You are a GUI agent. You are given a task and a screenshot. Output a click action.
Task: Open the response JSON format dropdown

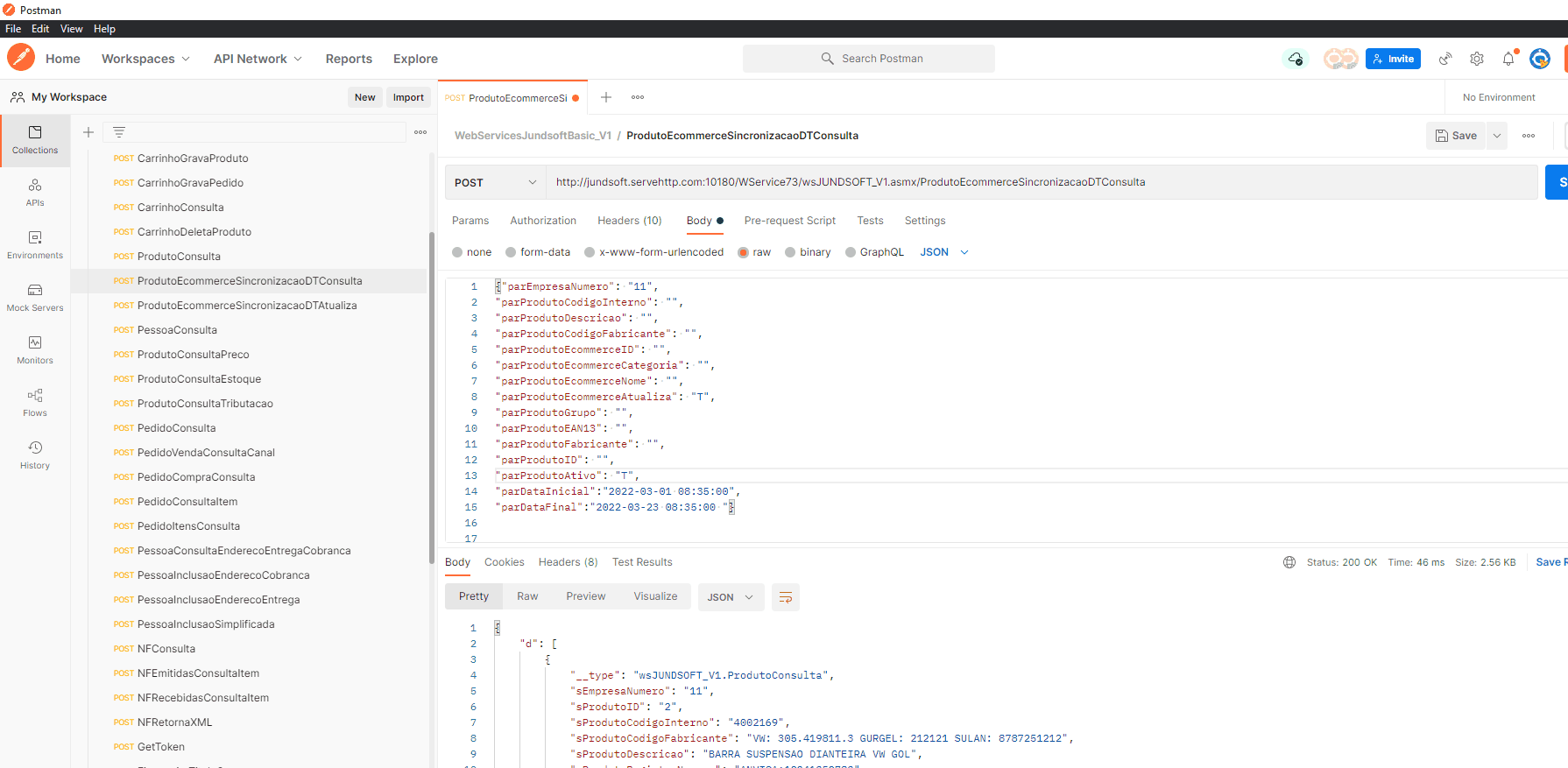pyautogui.click(x=731, y=597)
